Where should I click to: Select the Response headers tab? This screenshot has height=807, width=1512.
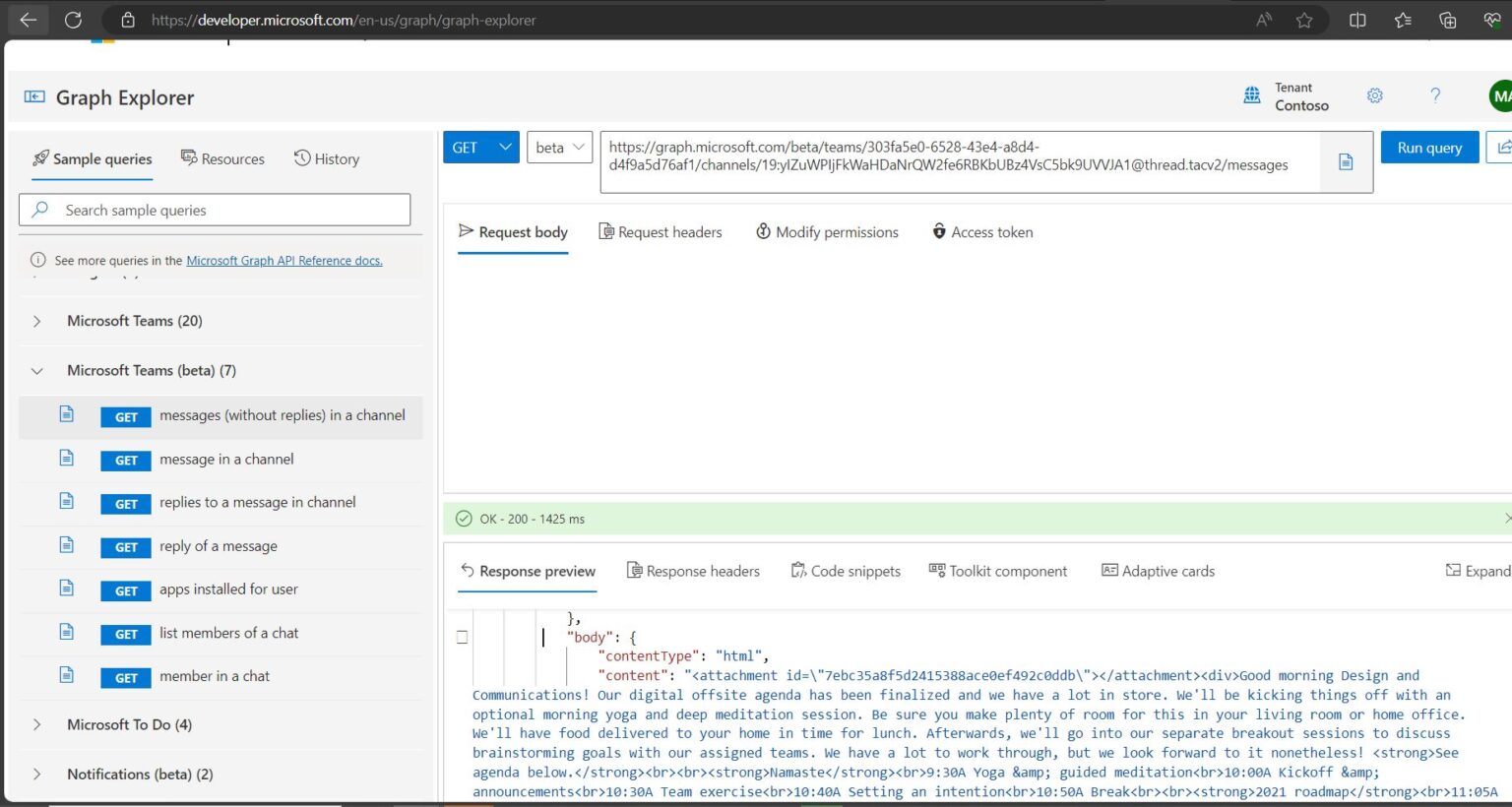click(x=693, y=571)
